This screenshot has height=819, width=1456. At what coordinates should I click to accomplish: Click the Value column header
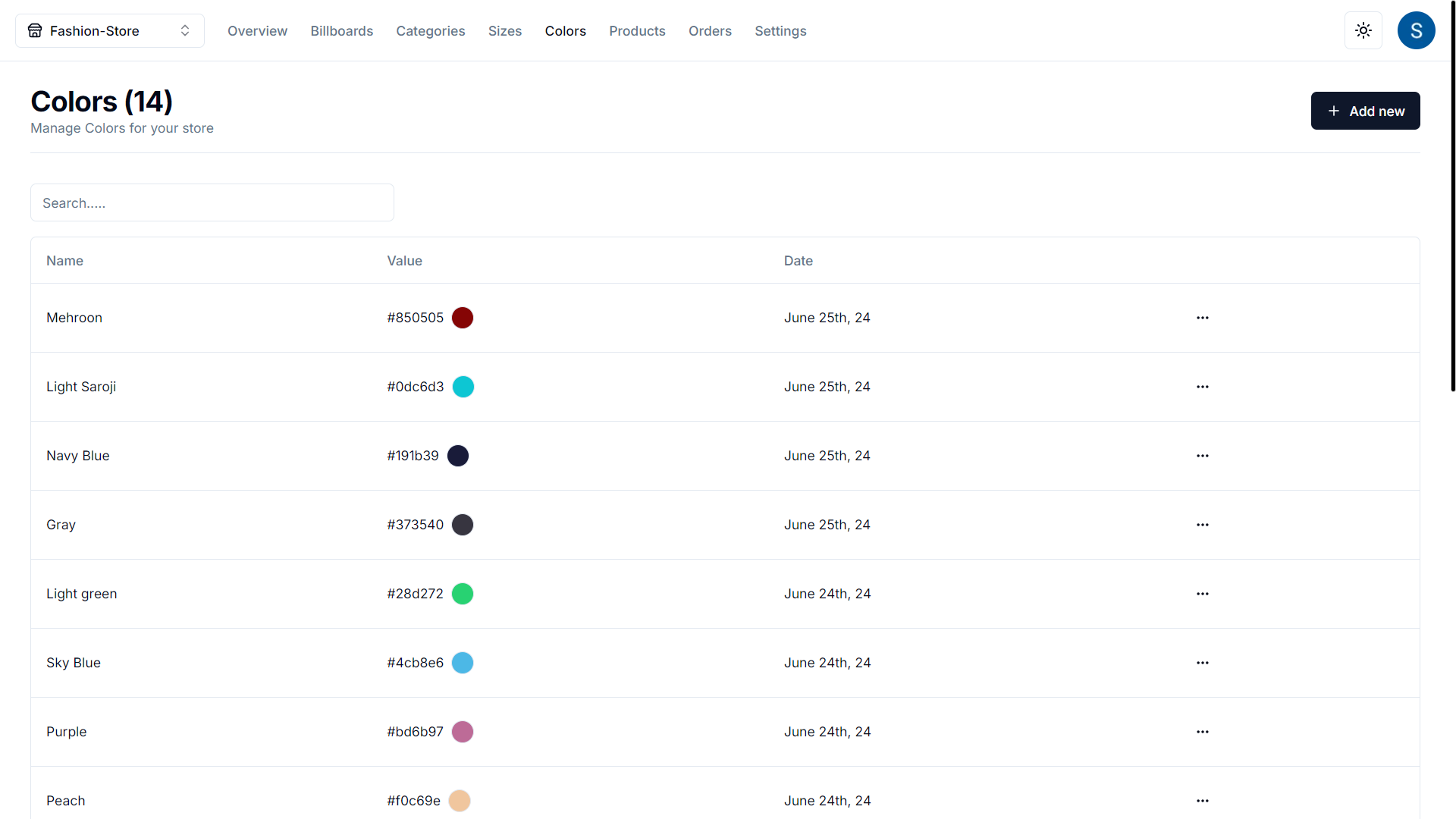(x=404, y=261)
